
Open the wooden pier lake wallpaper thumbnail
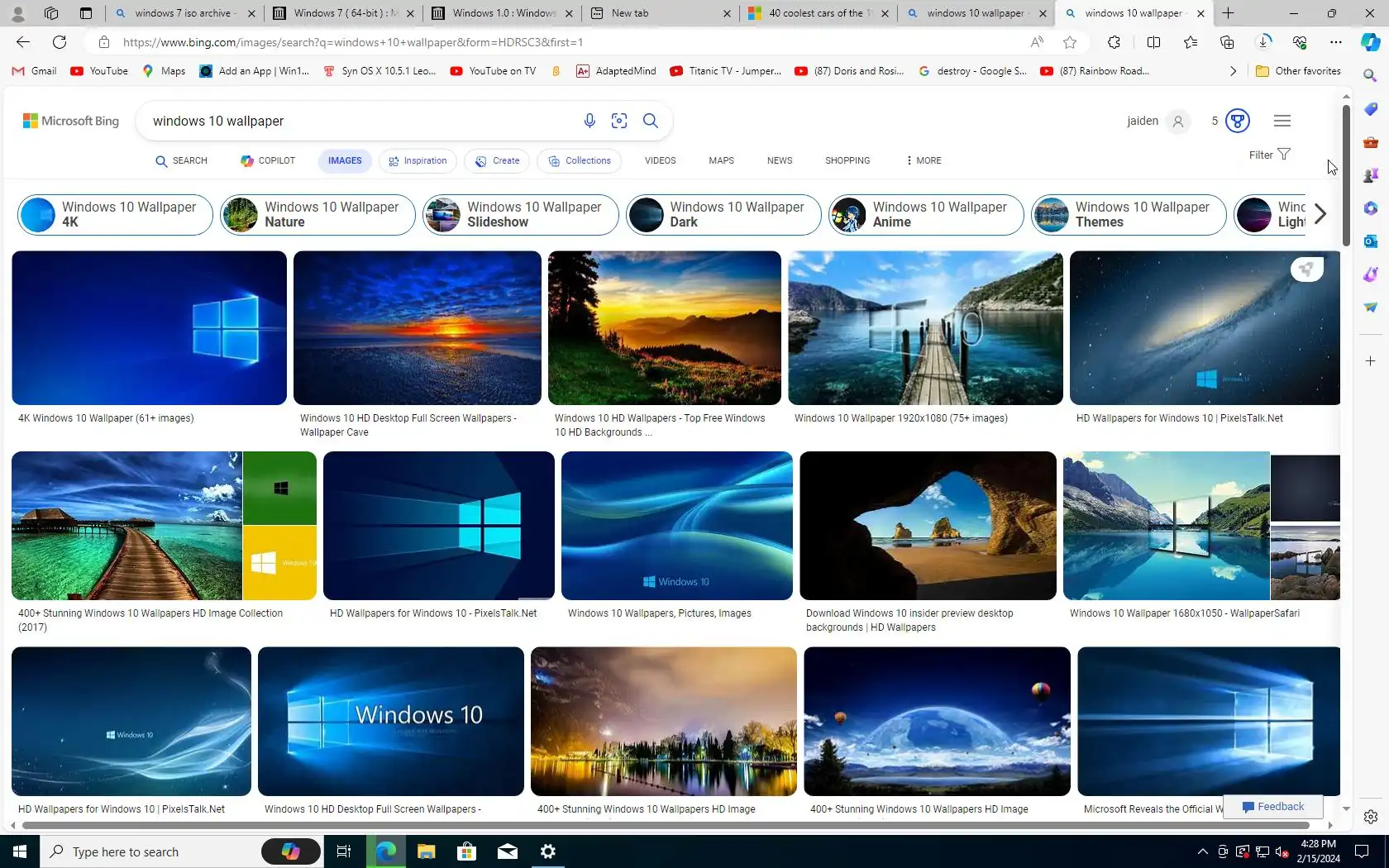[x=925, y=328]
